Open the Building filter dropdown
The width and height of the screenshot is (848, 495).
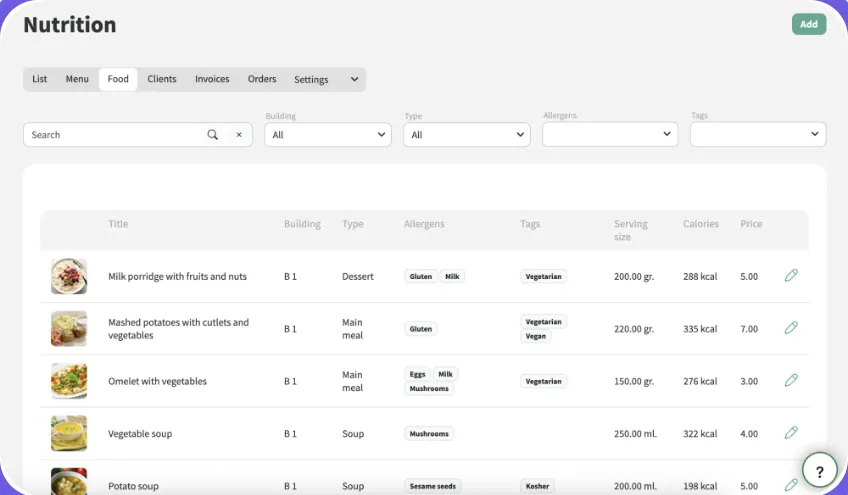click(x=328, y=135)
